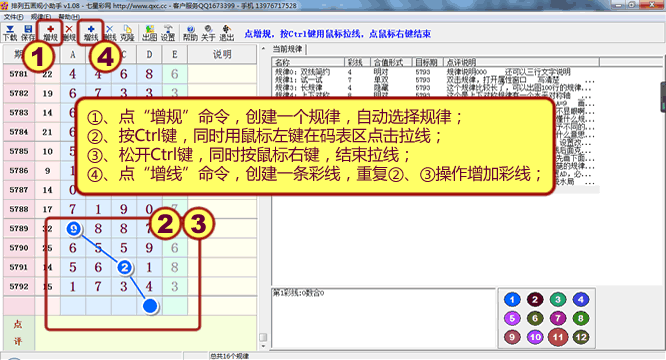Switch to the 当前规律 tab
The height and width of the screenshot is (360, 666).
pyautogui.click(x=288, y=49)
